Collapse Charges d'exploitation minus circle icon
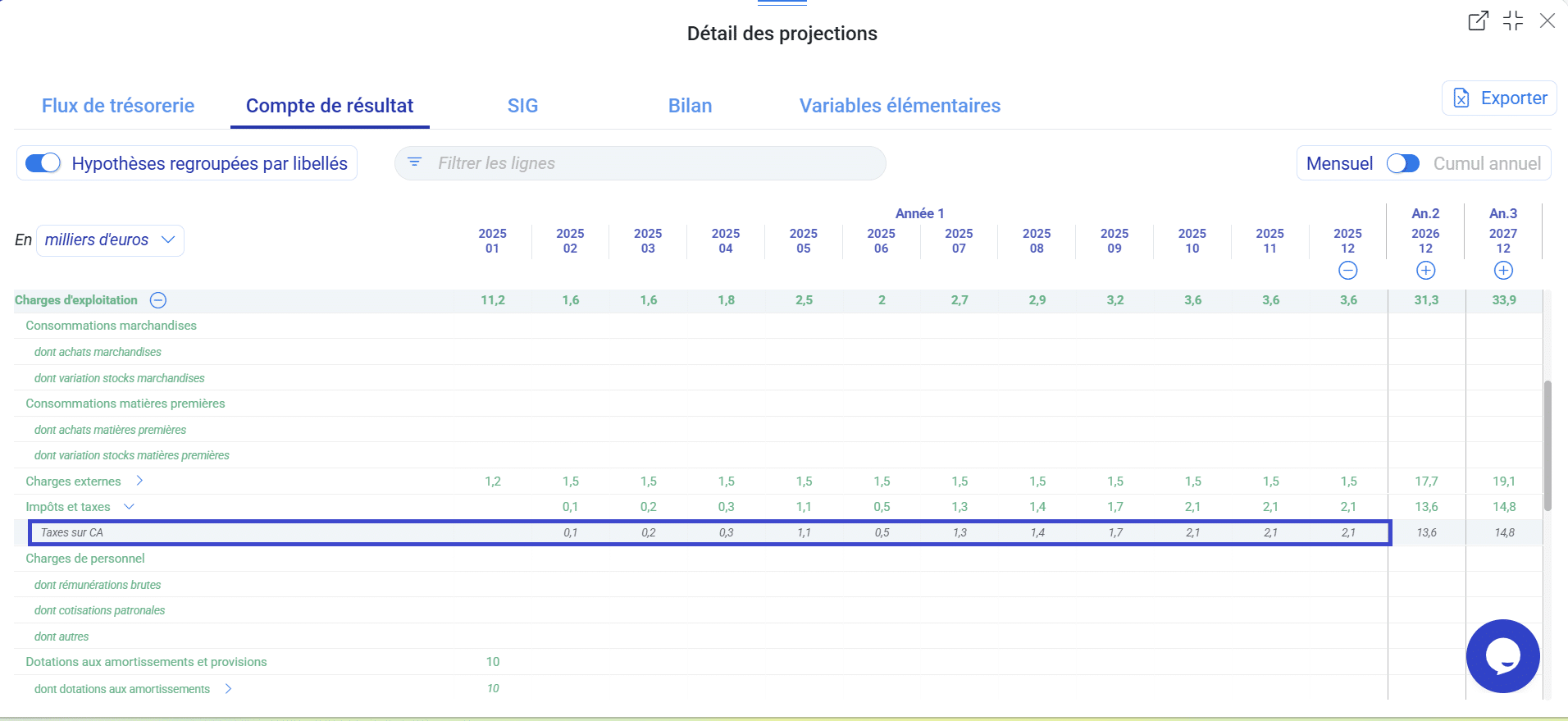Viewport: 1568px width, 721px height. (x=158, y=300)
